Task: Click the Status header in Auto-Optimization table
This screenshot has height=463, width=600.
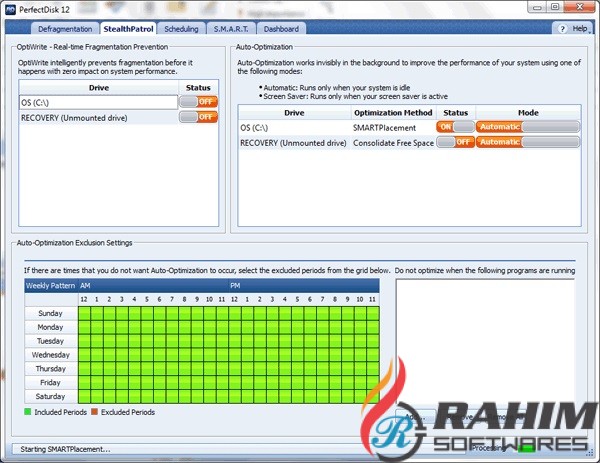Action: pos(456,113)
